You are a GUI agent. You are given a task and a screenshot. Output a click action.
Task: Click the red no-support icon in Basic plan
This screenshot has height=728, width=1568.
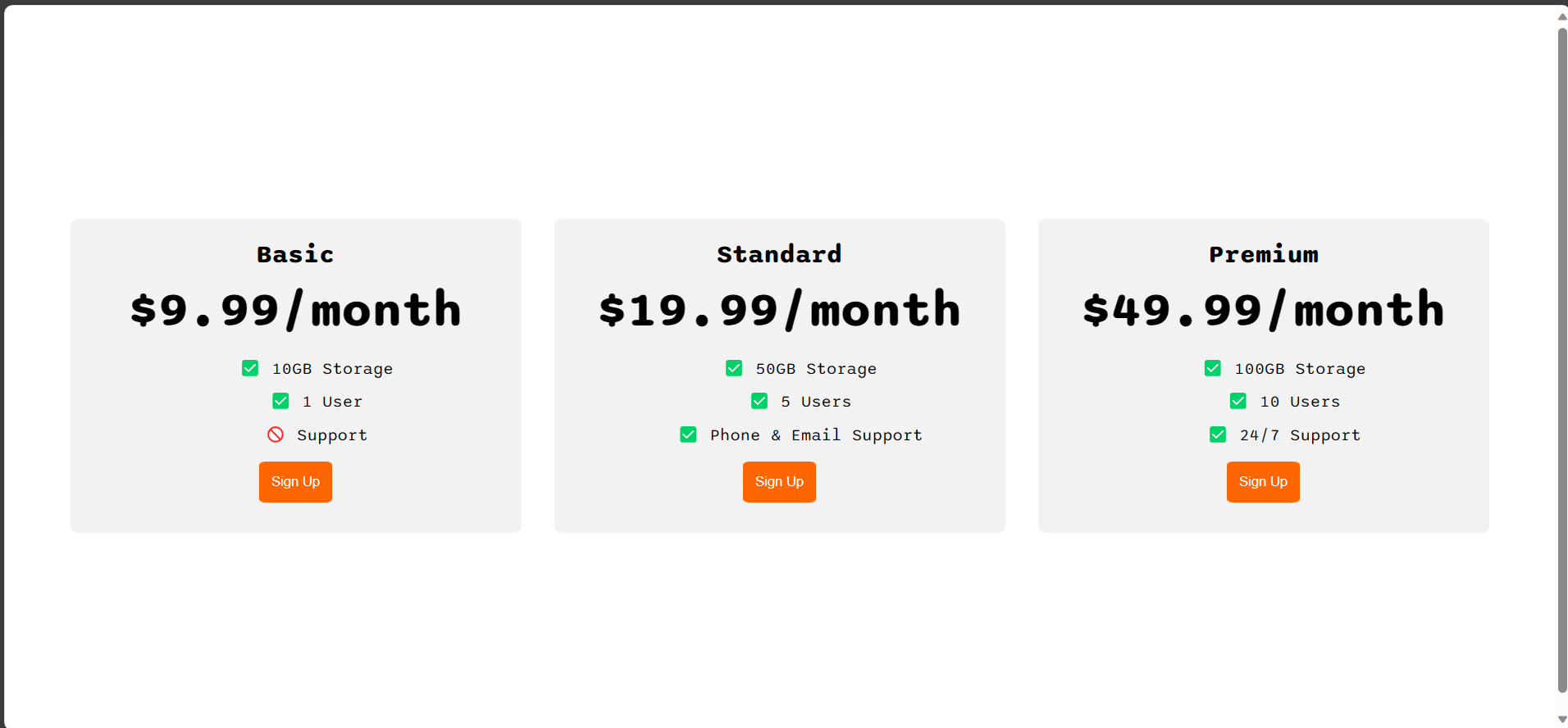tap(276, 435)
